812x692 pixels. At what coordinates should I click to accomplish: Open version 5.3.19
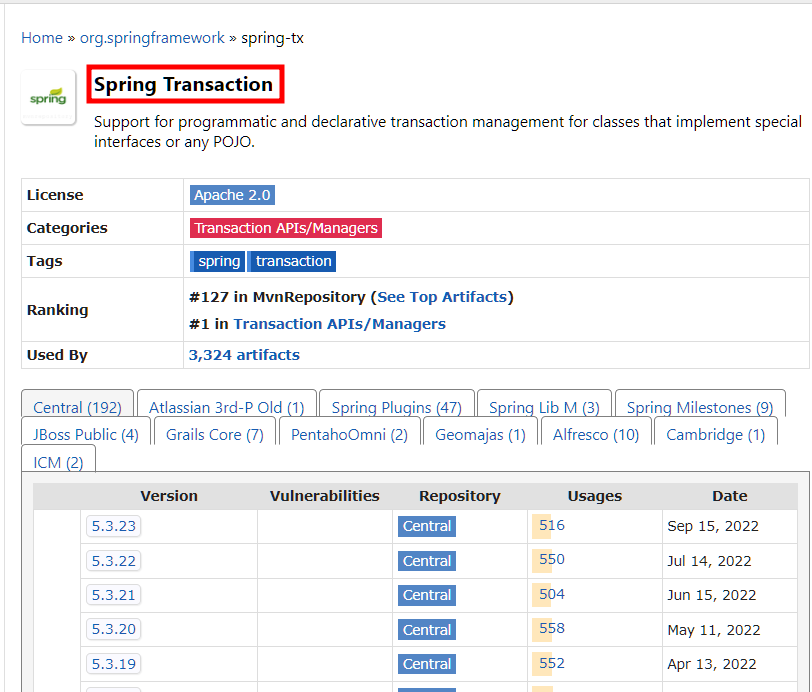113,664
